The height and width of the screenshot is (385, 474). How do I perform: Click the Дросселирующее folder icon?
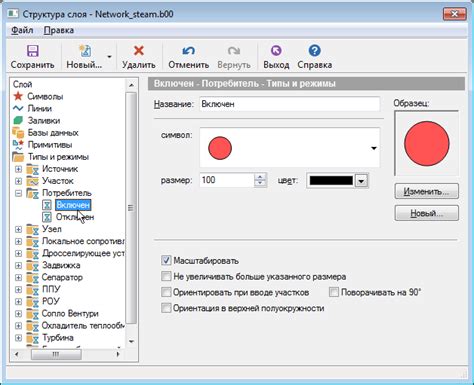(x=33, y=253)
